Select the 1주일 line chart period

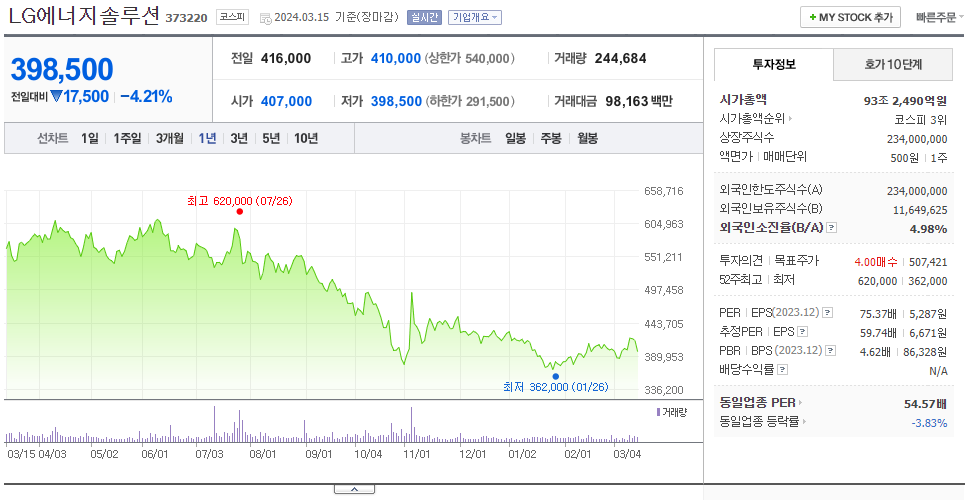pos(127,138)
